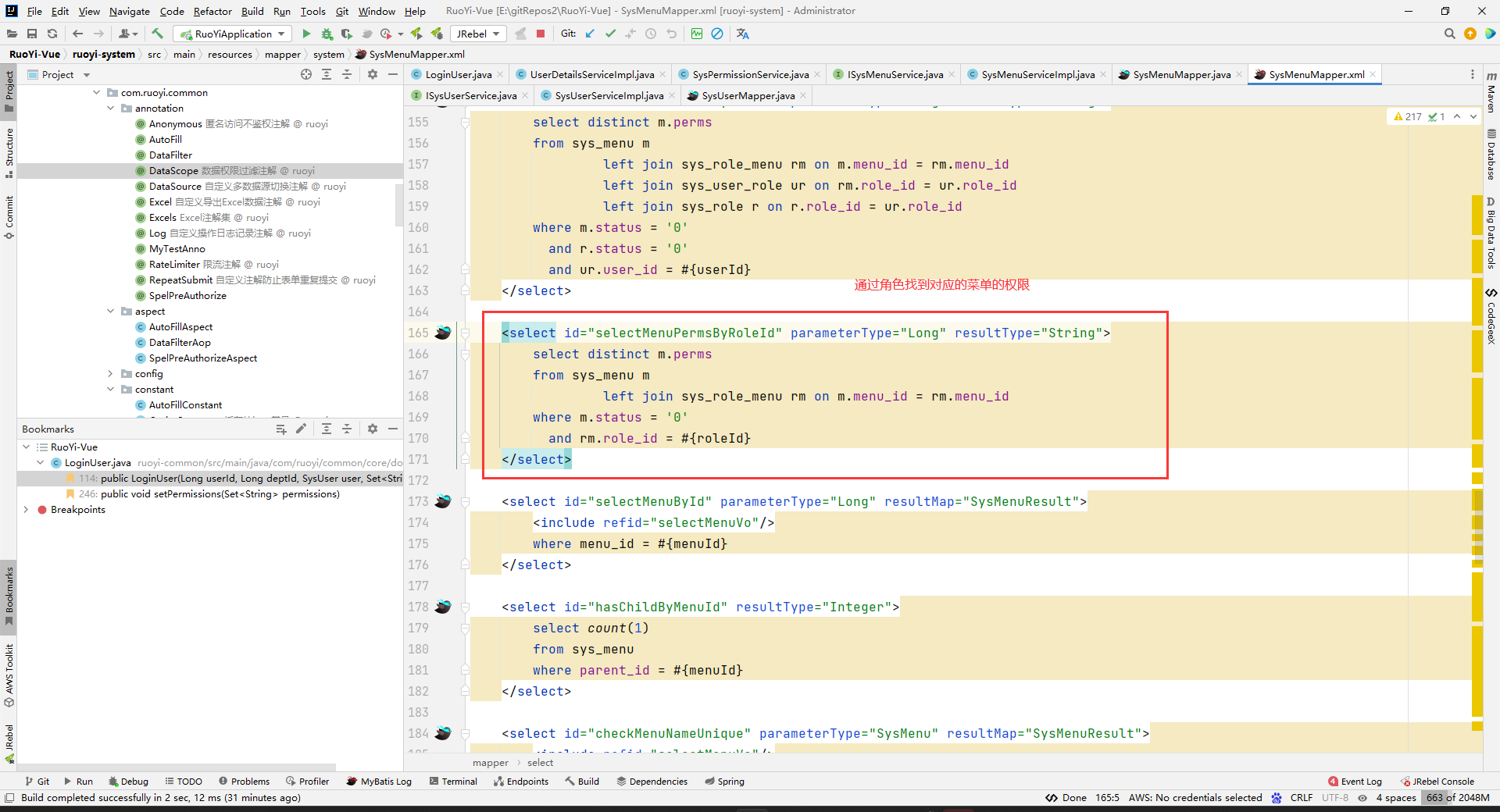Expand the Breakpoints node in Bookmarks
The height and width of the screenshot is (812, 1500).
tap(27, 509)
